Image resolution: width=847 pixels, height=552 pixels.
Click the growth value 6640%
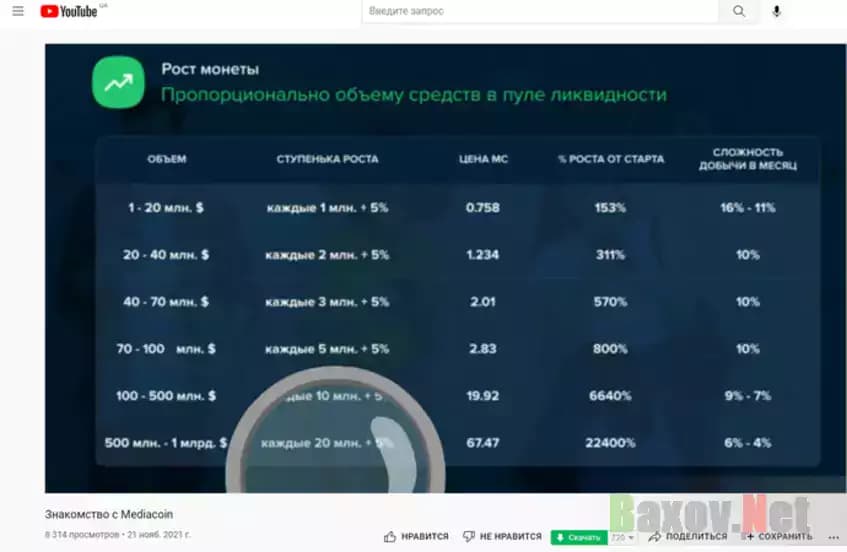click(610, 395)
